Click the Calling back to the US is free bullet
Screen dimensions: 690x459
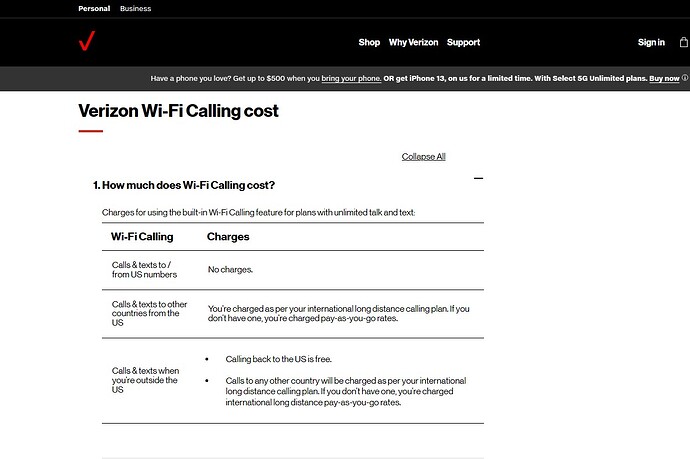point(279,359)
